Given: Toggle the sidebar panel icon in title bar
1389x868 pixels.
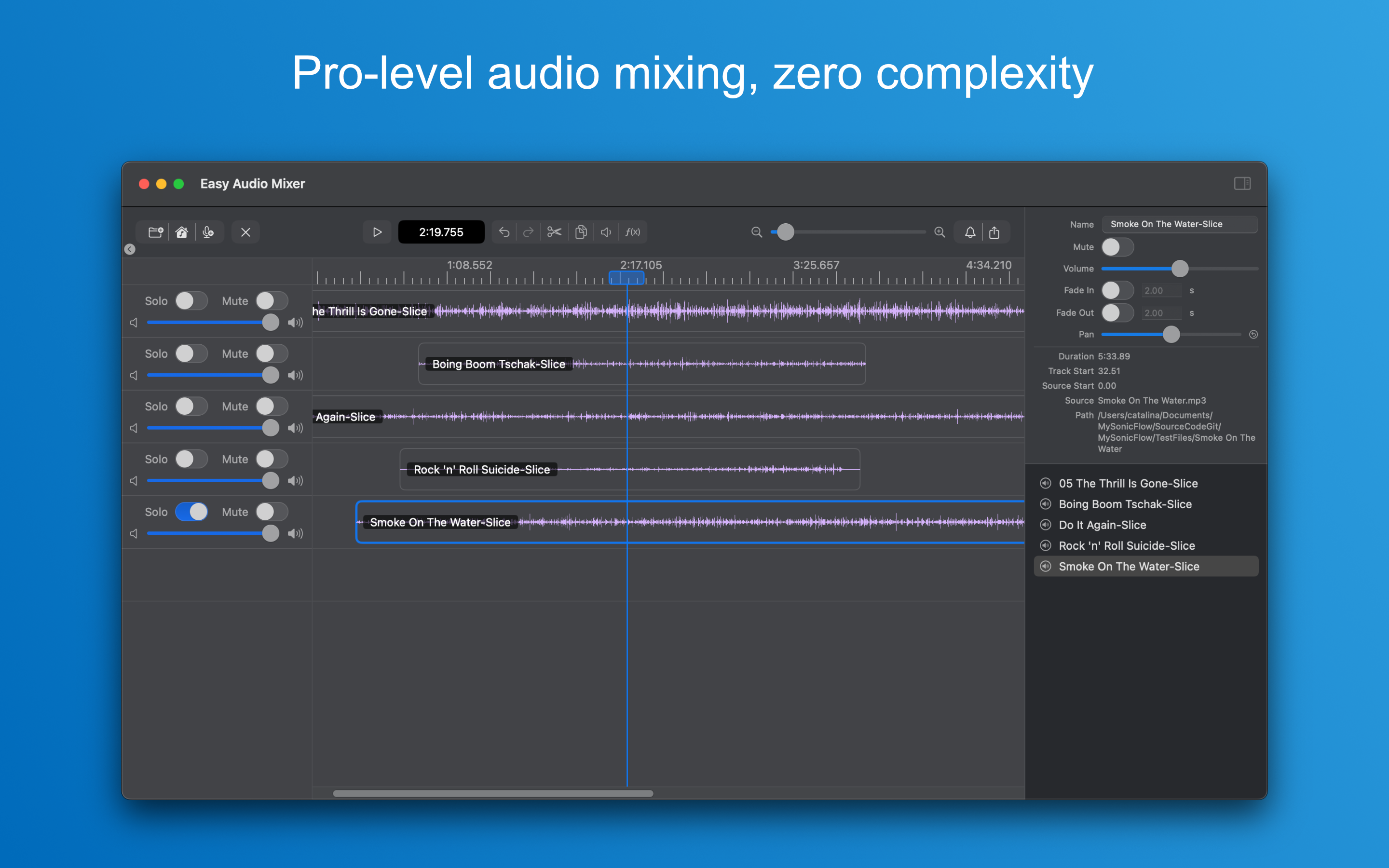Looking at the screenshot, I should click(x=1242, y=184).
